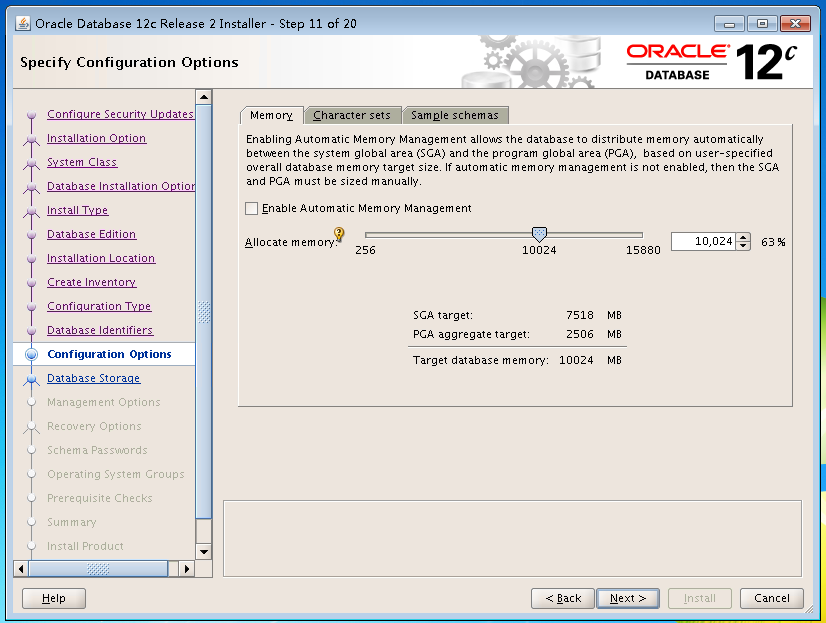Go to Configuration Type step
This screenshot has height=623, width=826.
(99, 306)
